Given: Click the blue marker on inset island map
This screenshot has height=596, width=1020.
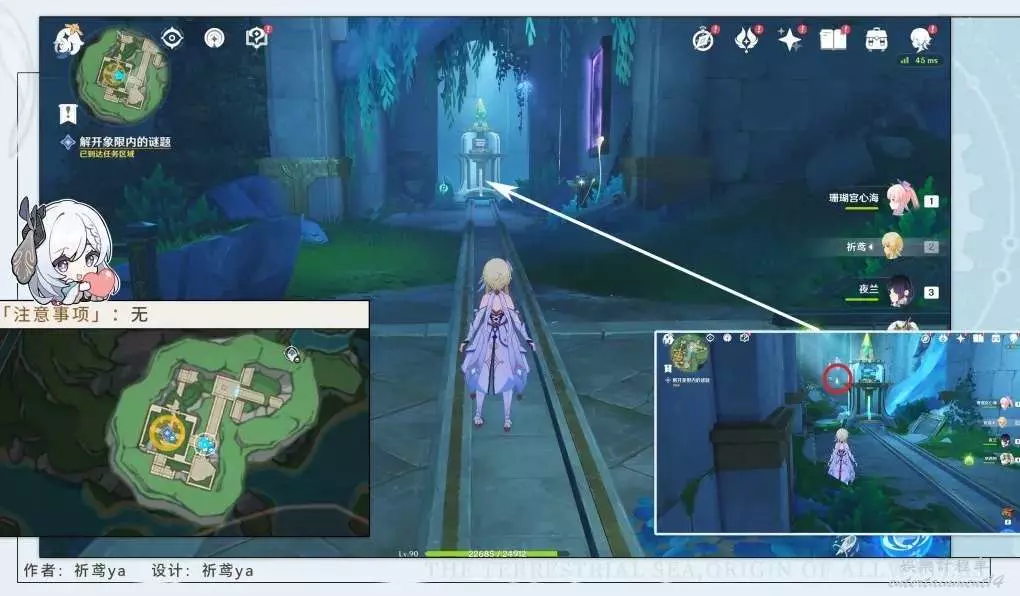Looking at the screenshot, I should (x=206, y=442).
